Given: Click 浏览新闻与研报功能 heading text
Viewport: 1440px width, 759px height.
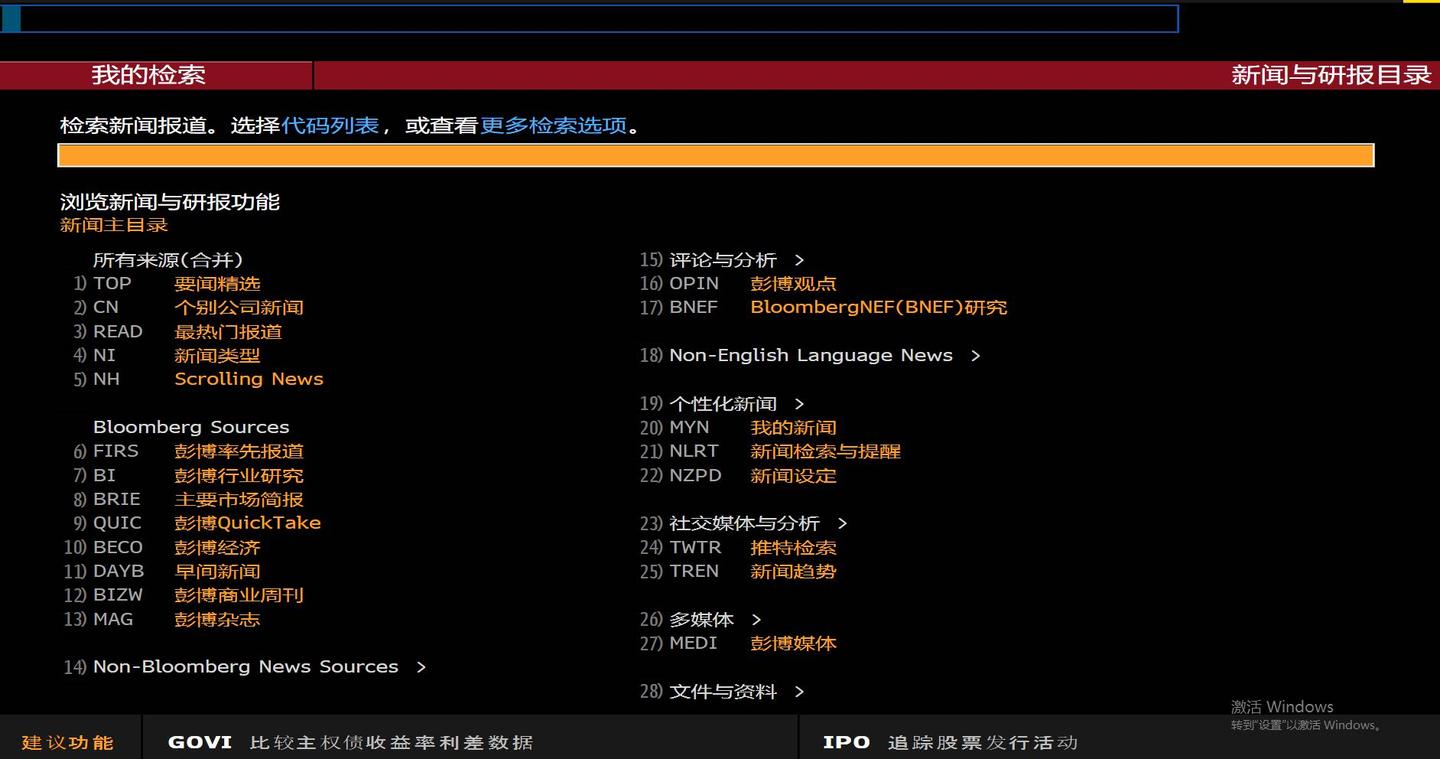Looking at the screenshot, I should click(170, 202).
